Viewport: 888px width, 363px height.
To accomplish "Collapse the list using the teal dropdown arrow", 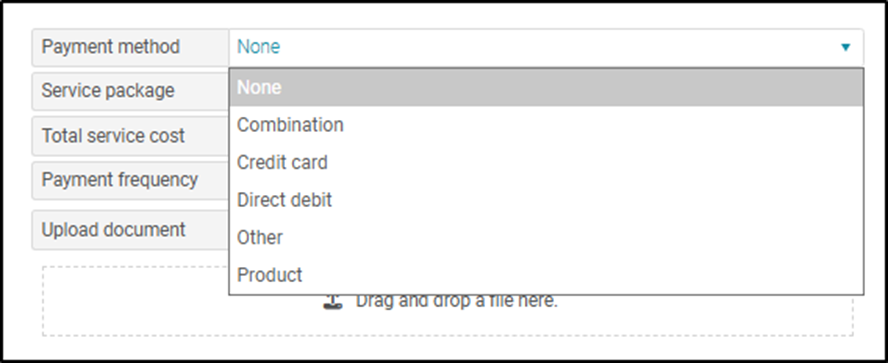I will (x=846, y=47).
